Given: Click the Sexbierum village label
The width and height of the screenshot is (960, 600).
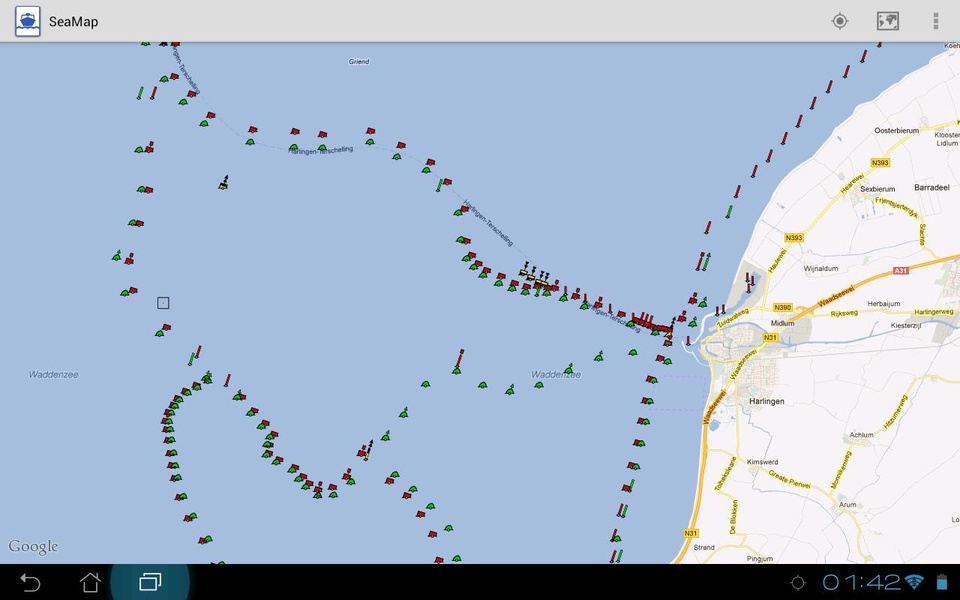Looking at the screenshot, I should (x=877, y=189).
